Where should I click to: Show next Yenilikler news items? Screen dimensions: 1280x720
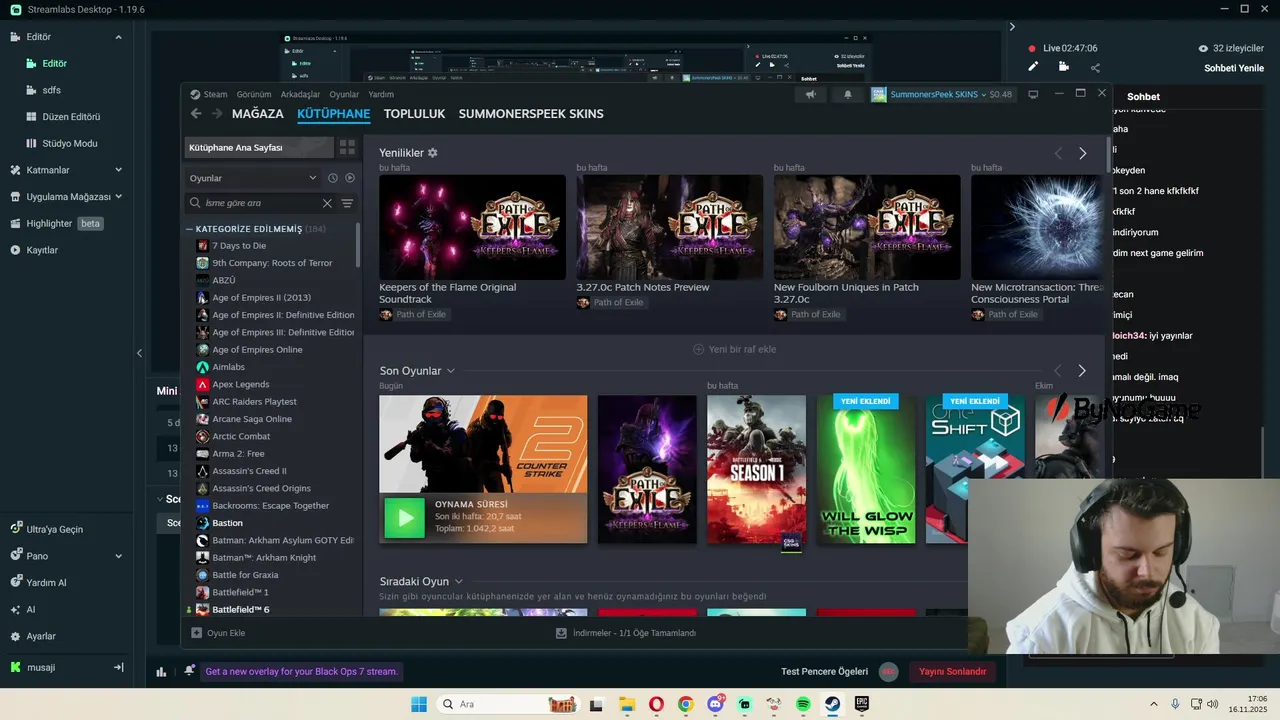[x=1082, y=153]
